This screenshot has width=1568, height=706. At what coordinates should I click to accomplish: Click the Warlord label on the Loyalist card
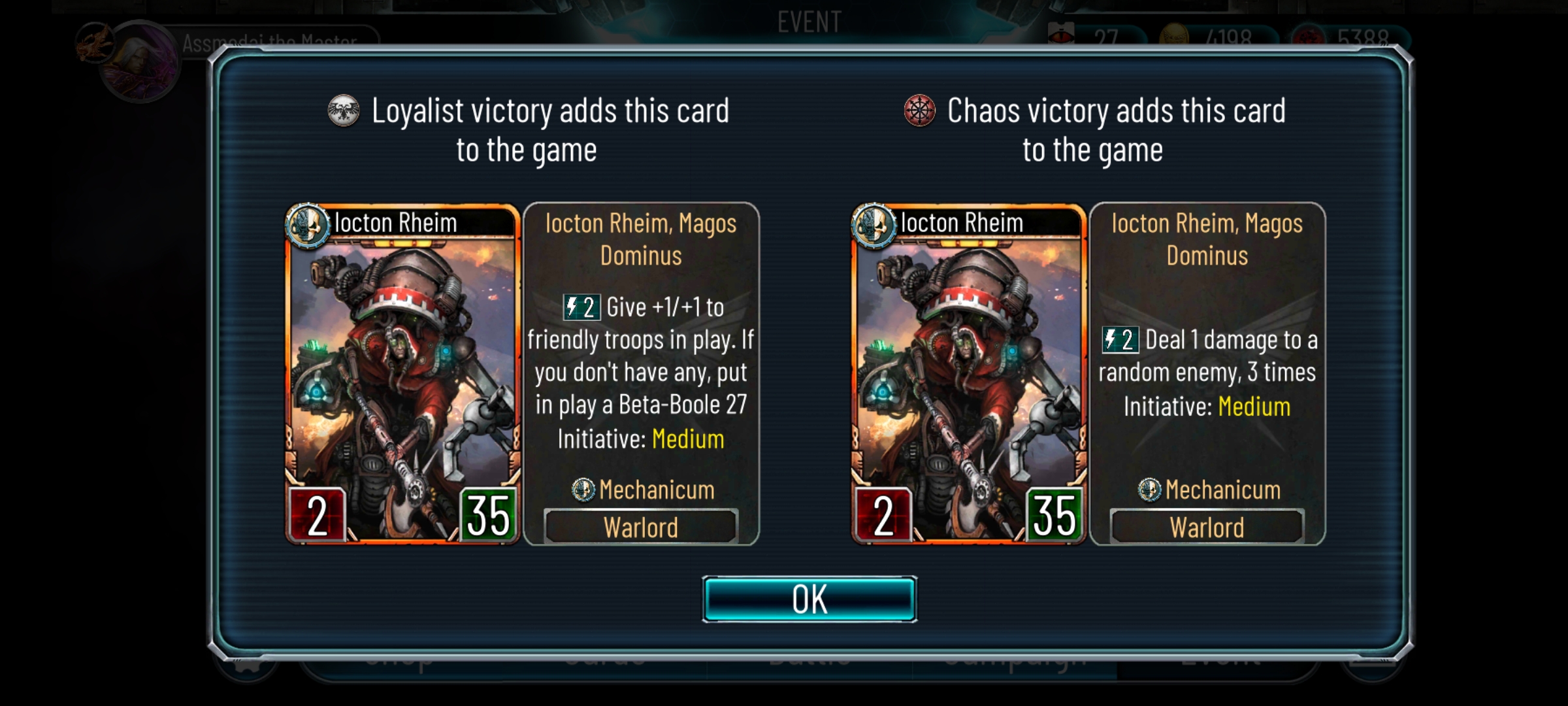pos(641,527)
